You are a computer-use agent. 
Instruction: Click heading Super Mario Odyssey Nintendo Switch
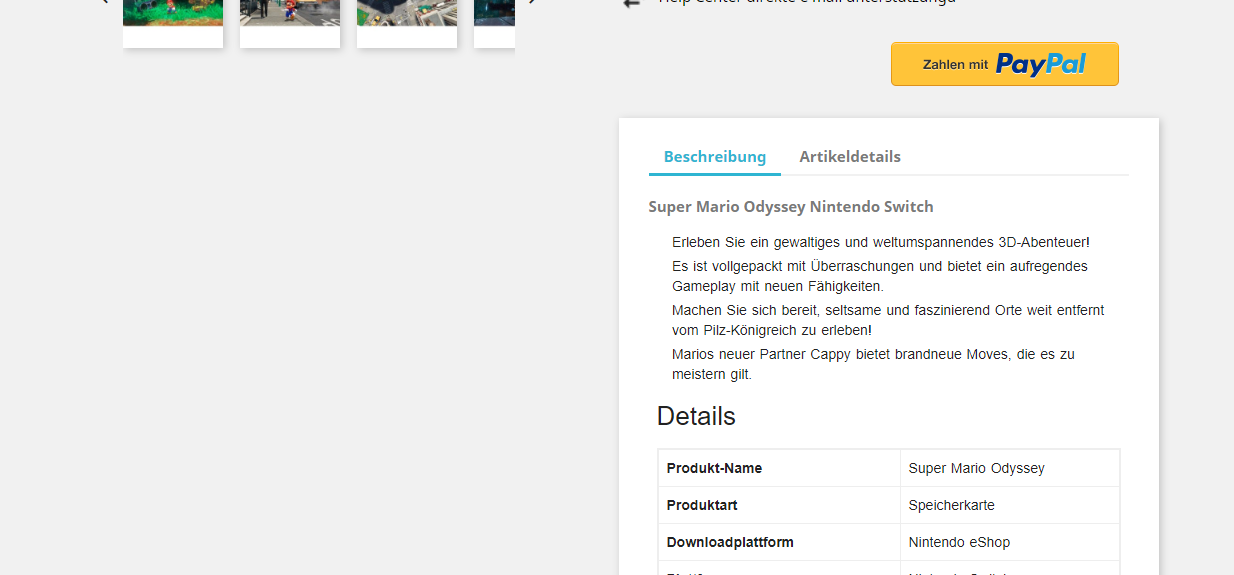coord(791,207)
